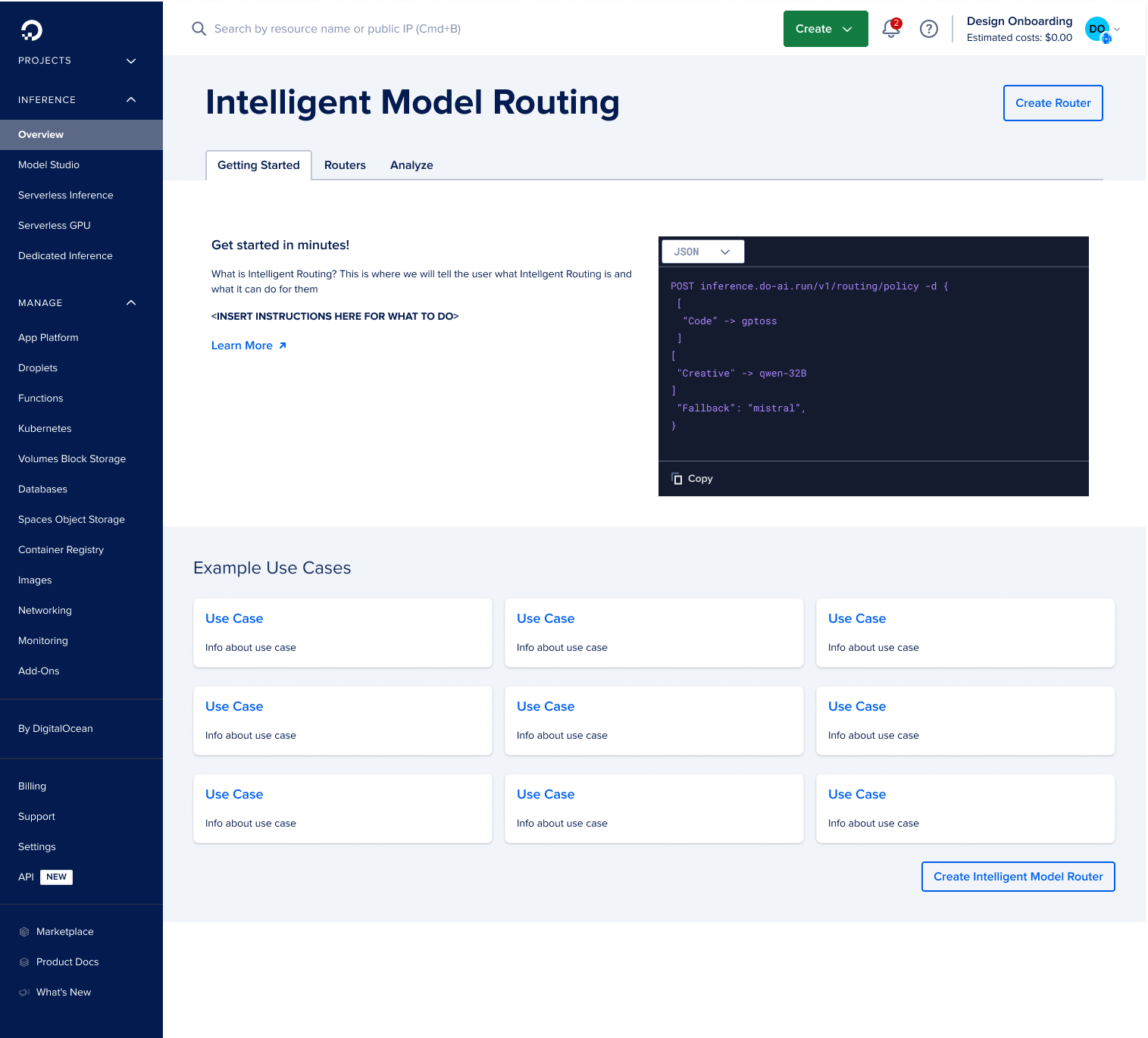Open Spaces Object Storage in sidebar
This screenshot has width=1148, height=1038.
coord(81,520)
